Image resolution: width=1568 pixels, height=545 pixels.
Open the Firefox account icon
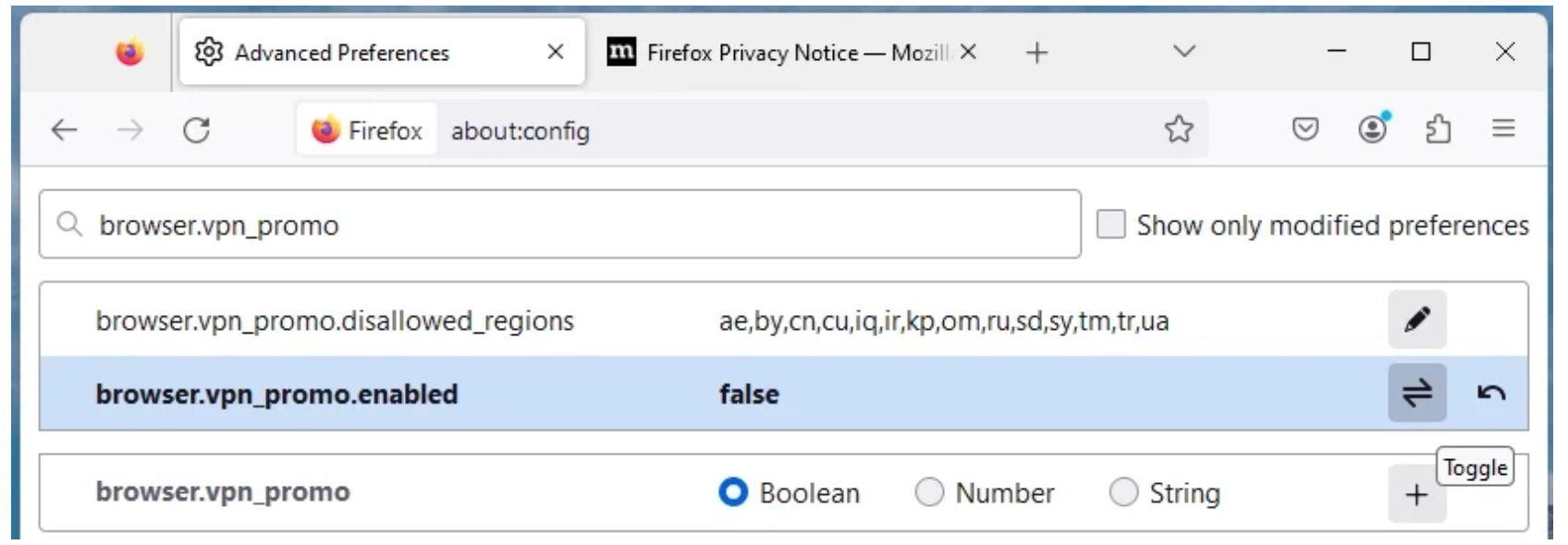(x=1373, y=129)
